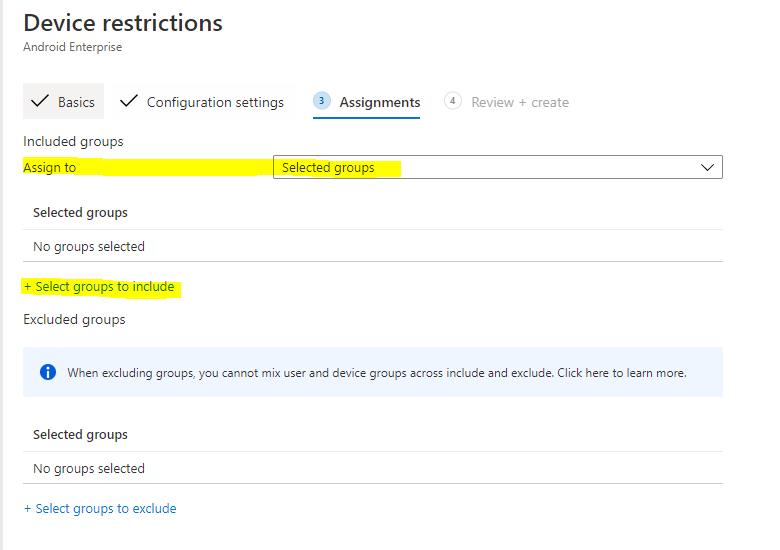780x550 pixels.
Task: Click the checkmark icon beside Basics
Action: (40, 102)
